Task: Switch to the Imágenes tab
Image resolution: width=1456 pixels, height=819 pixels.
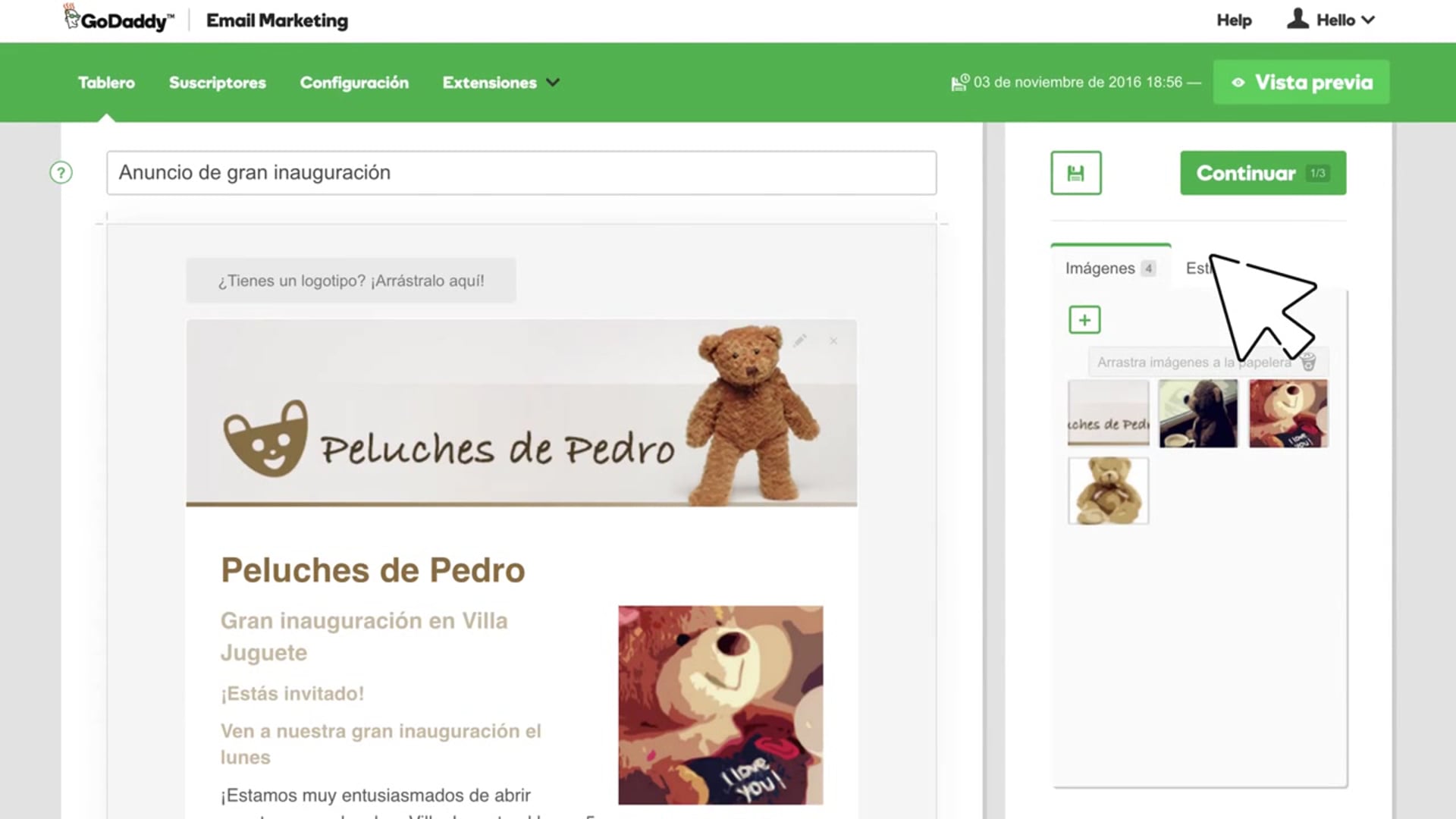Action: pyautogui.click(x=1101, y=268)
